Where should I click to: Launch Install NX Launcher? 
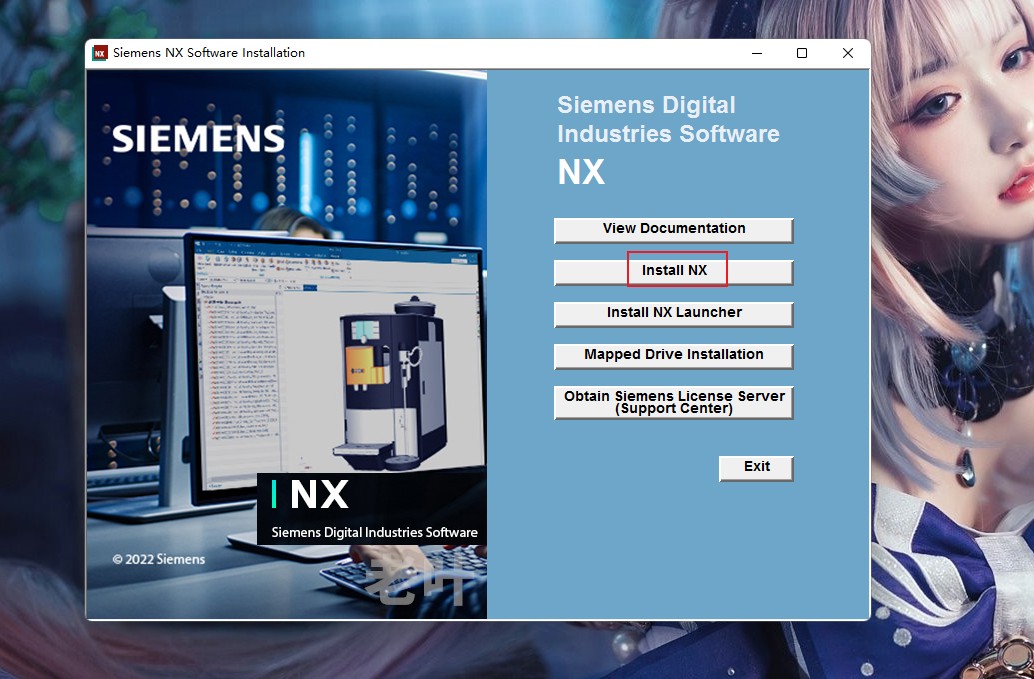pos(673,314)
